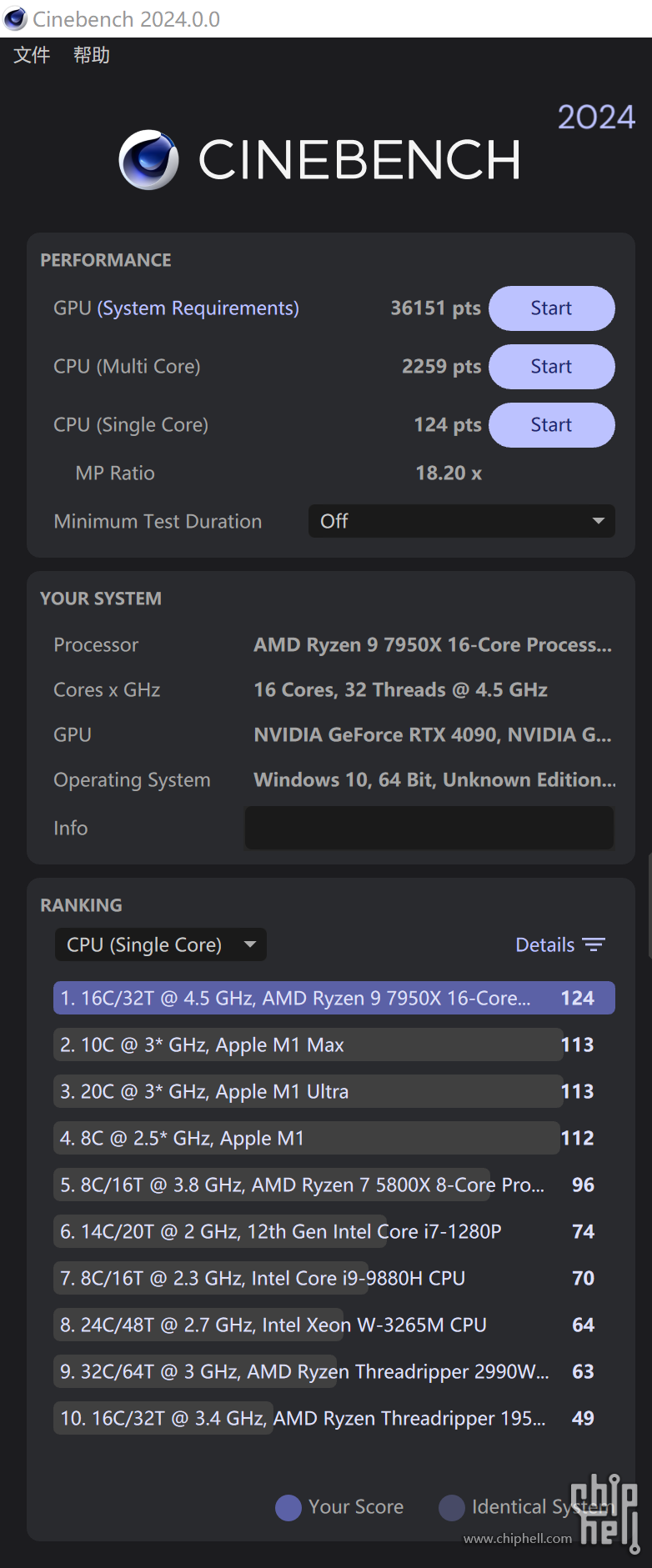Image resolution: width=652 pixels, height=1568 pixels.
Task: Click the Processor value AMD Ryzen 9 7950X
Action: 433,645
